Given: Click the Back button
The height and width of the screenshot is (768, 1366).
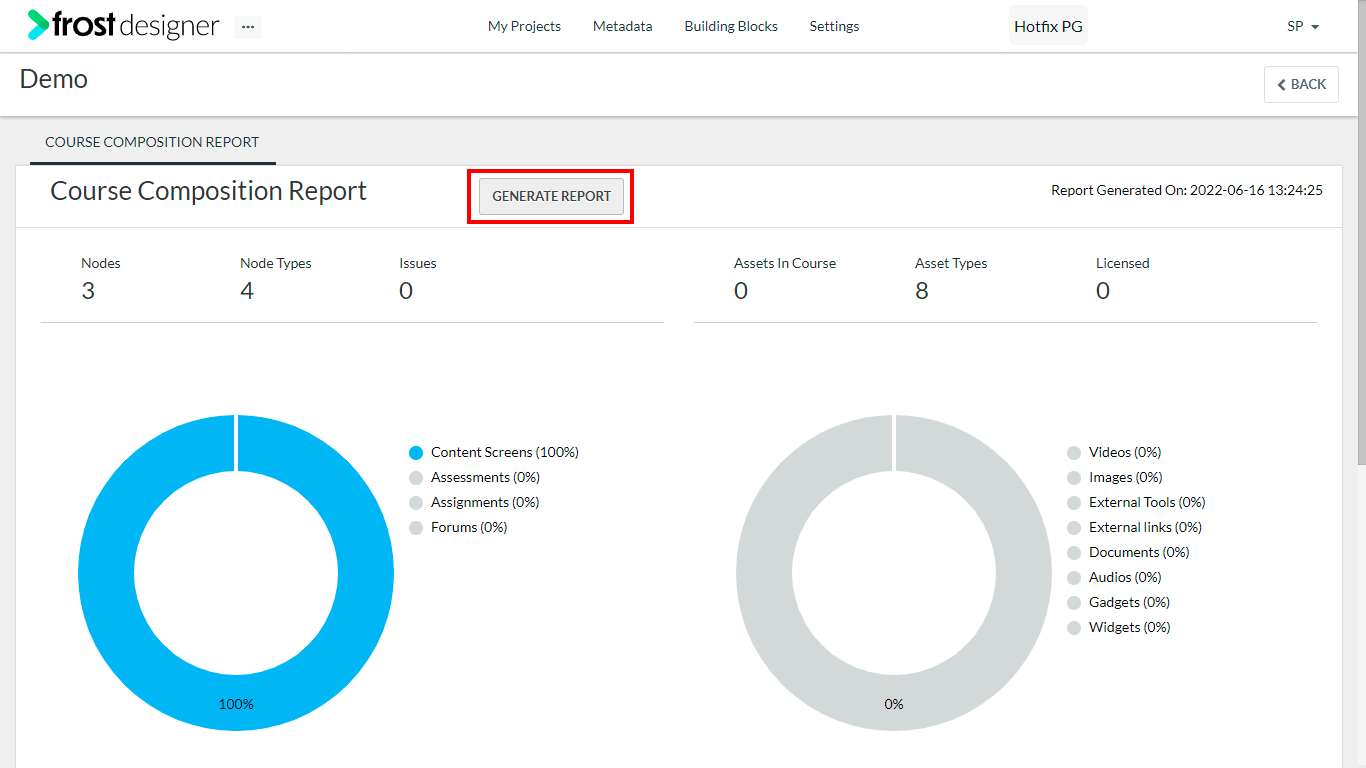Looking at the screenshot, I should click(1301, 84).
